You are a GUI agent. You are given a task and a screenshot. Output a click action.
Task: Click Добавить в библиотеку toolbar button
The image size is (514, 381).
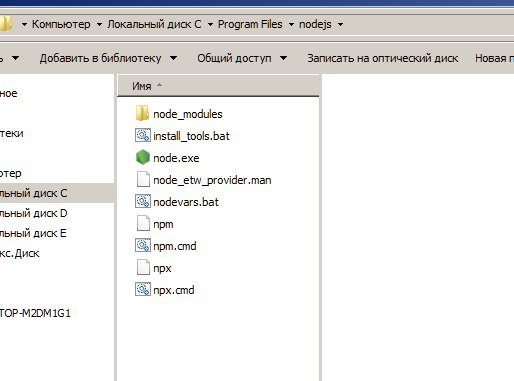click(x=100, y=58)
